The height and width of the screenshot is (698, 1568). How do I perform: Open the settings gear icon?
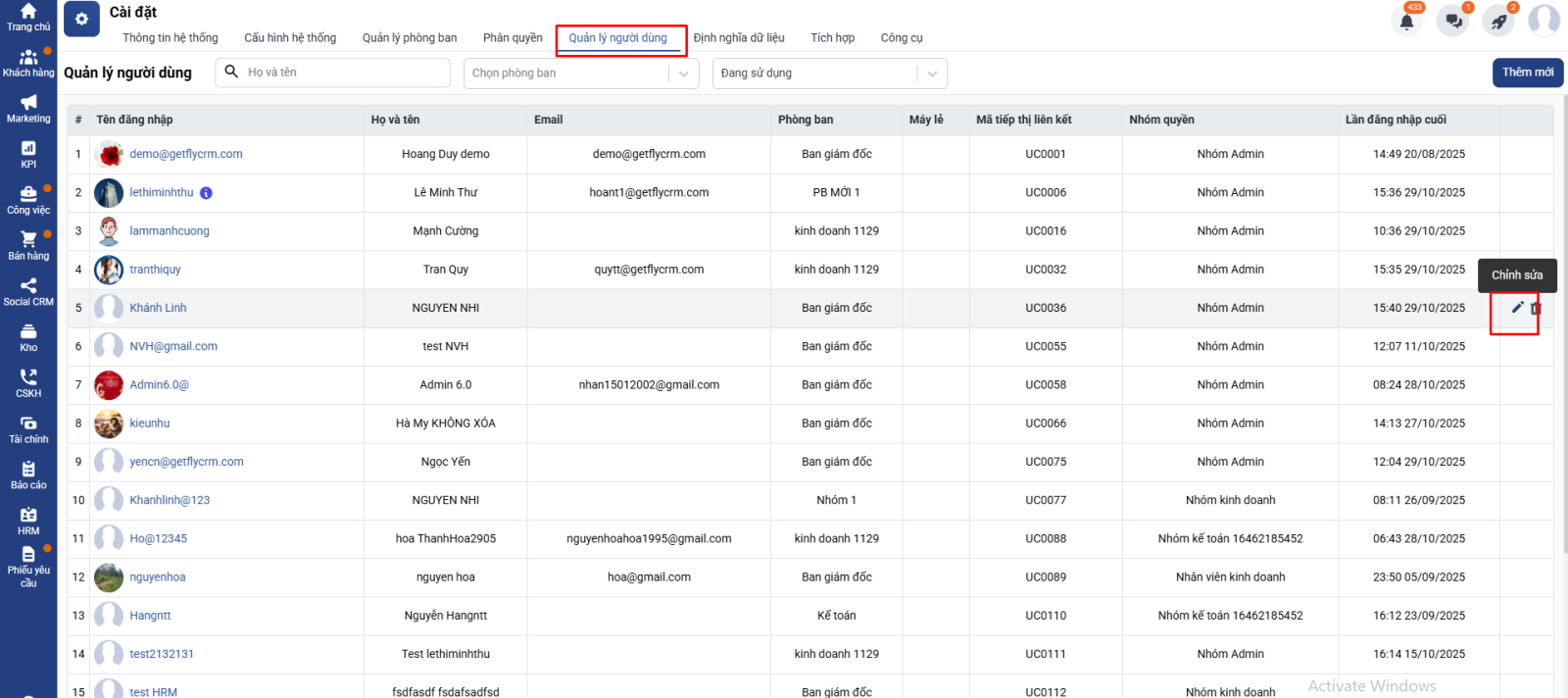pos(81,19)
